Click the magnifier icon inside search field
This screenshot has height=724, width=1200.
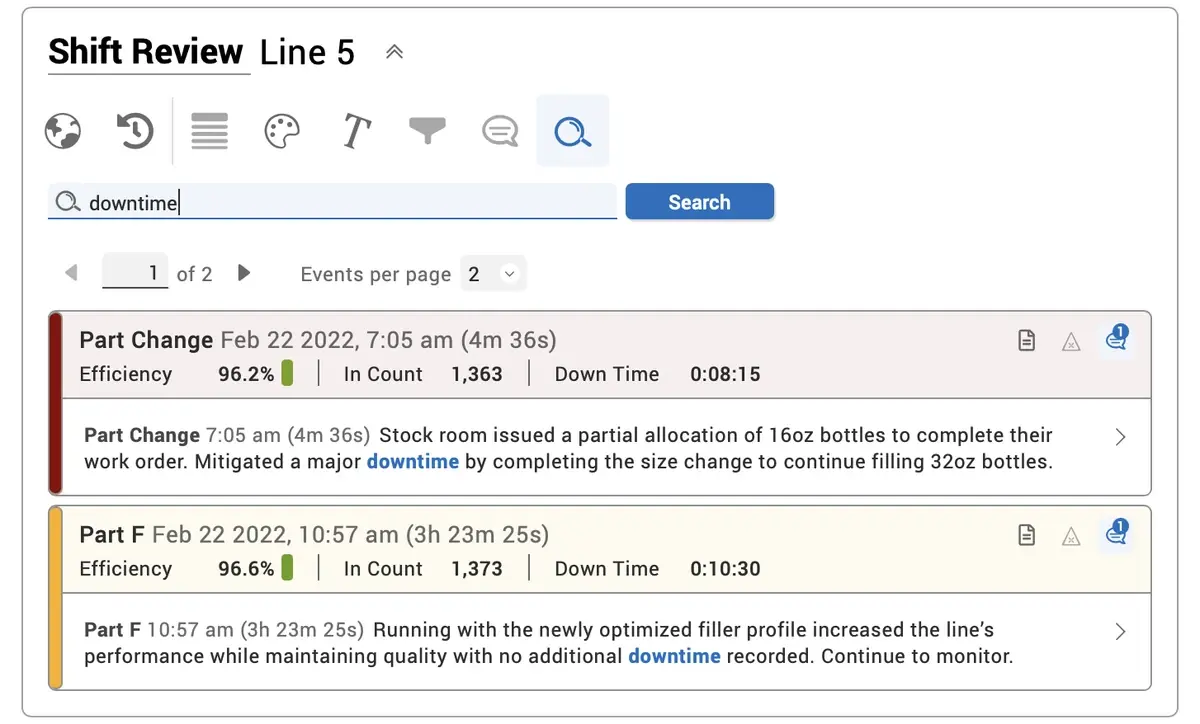pos(67,202)
